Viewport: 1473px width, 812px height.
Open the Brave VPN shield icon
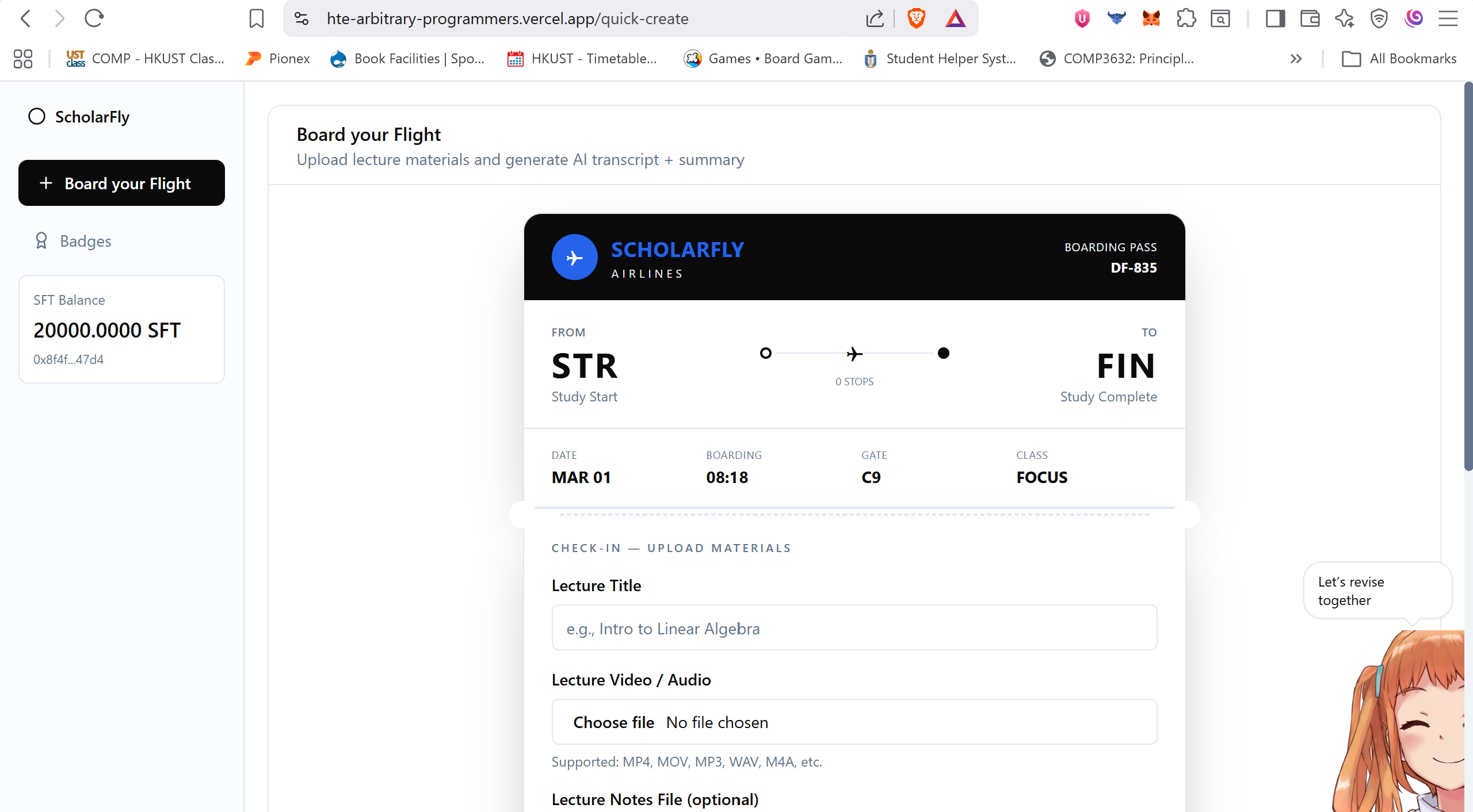pyautogui.click(x=1379, y=18)
